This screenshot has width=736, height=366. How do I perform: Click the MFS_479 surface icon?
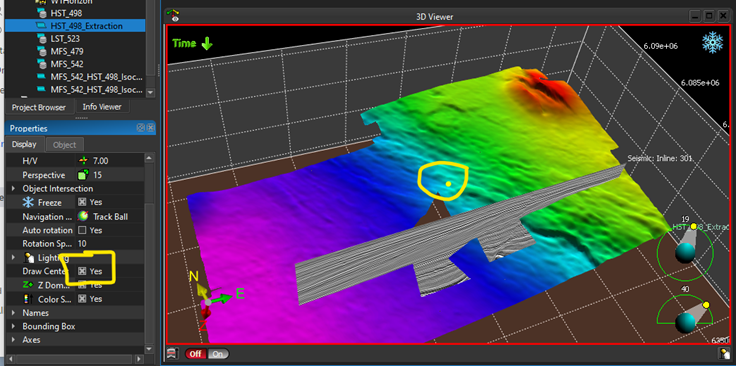click(x=42, y=51)
